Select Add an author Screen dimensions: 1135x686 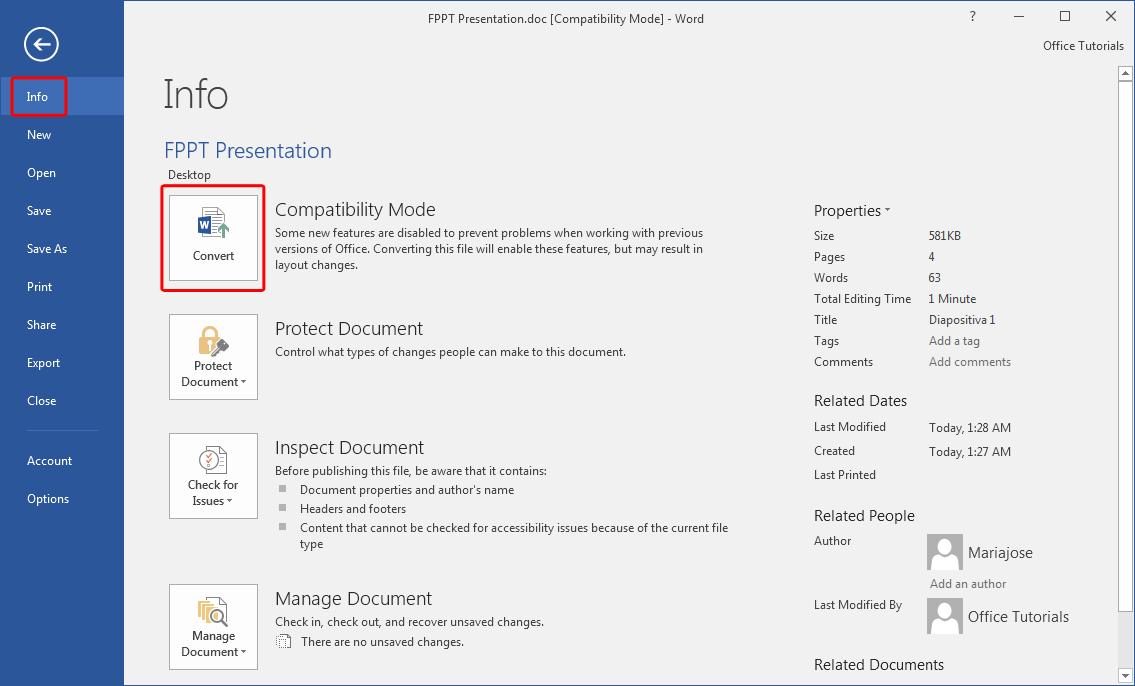[966, 583]
